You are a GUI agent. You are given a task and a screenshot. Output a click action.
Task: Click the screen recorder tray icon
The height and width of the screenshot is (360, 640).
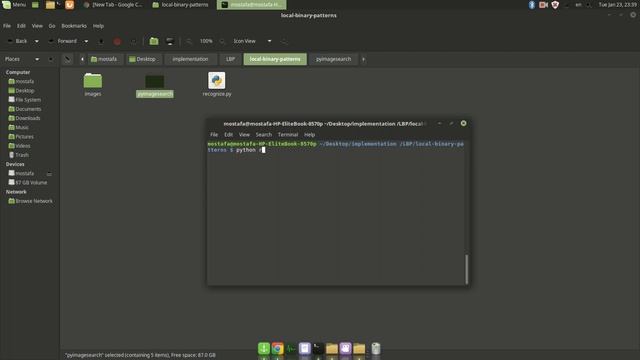(x=543, y=5)
